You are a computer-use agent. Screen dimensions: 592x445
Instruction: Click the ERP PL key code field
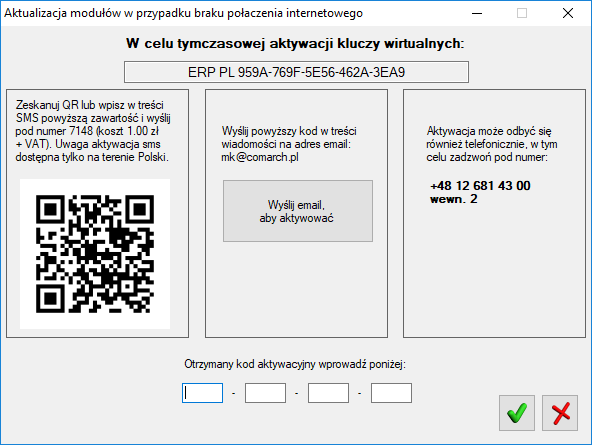pos(296,72)
